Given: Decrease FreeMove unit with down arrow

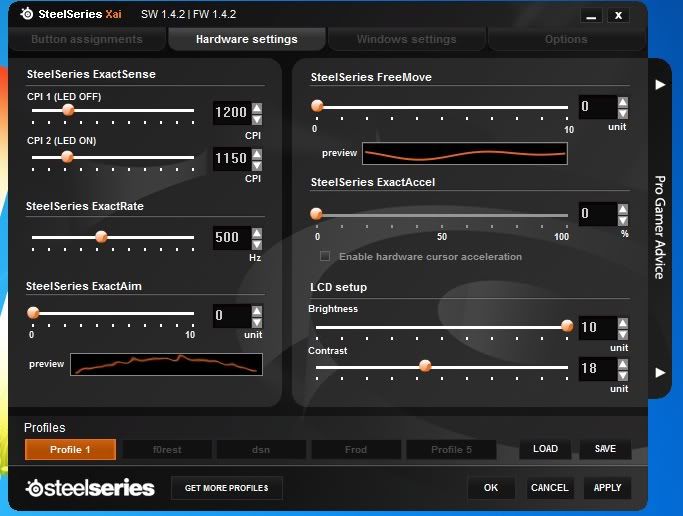Looking at the screenshot, I should (623, 114).
